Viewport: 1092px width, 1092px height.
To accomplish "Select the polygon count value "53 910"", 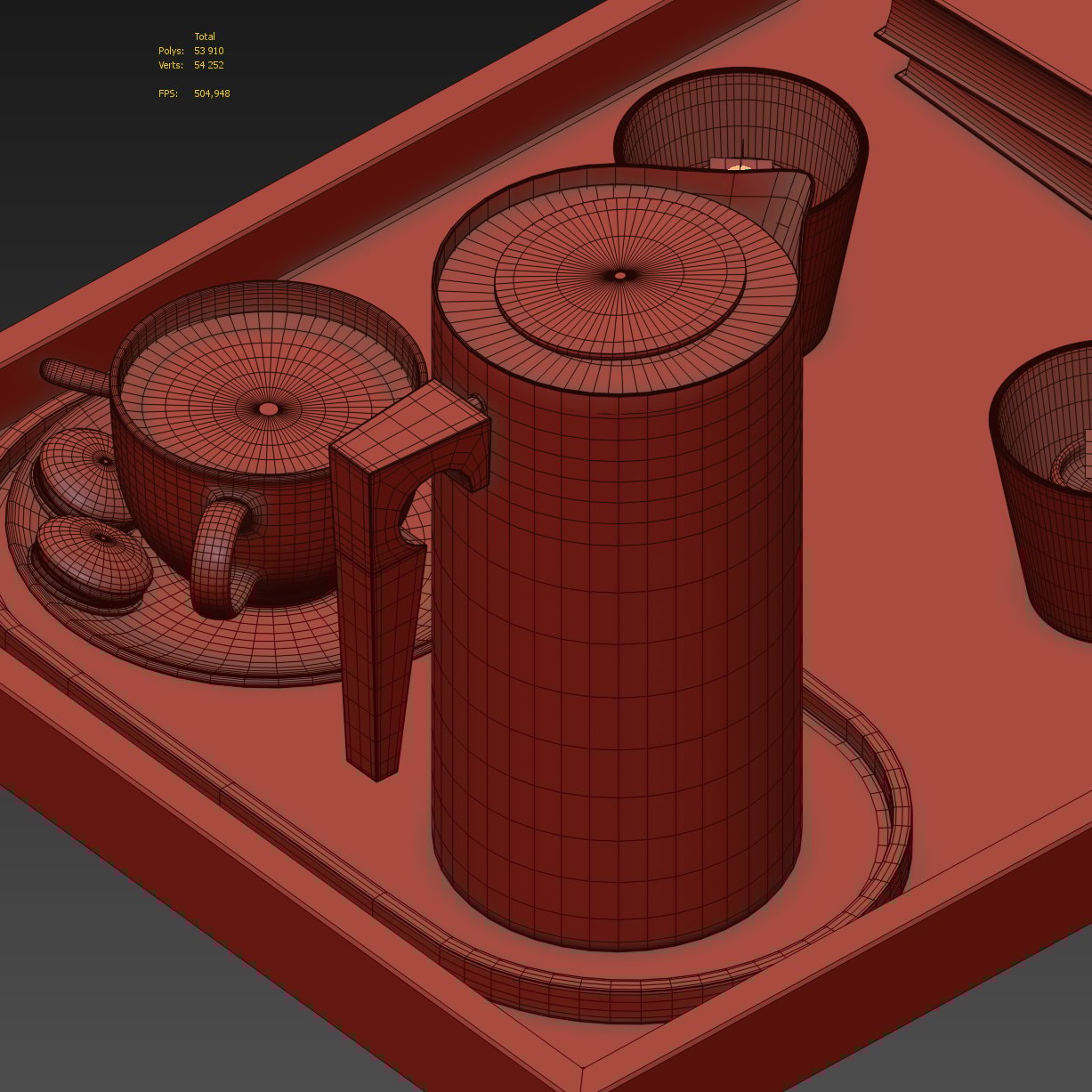I will point(209,51).
